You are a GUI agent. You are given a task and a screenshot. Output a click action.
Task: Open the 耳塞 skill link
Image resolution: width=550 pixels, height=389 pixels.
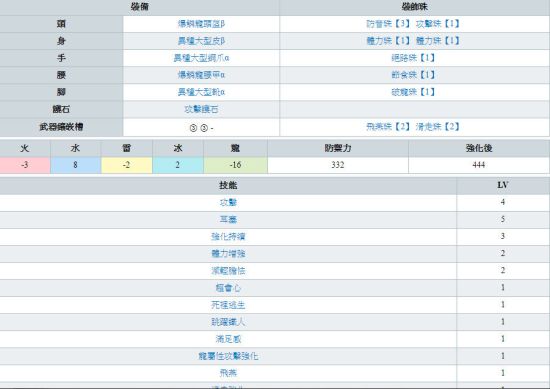coord(228,220)
